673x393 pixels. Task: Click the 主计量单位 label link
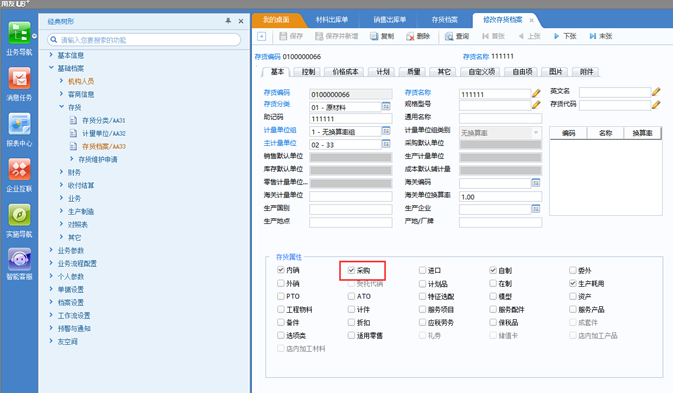click(x=280, y=143)
